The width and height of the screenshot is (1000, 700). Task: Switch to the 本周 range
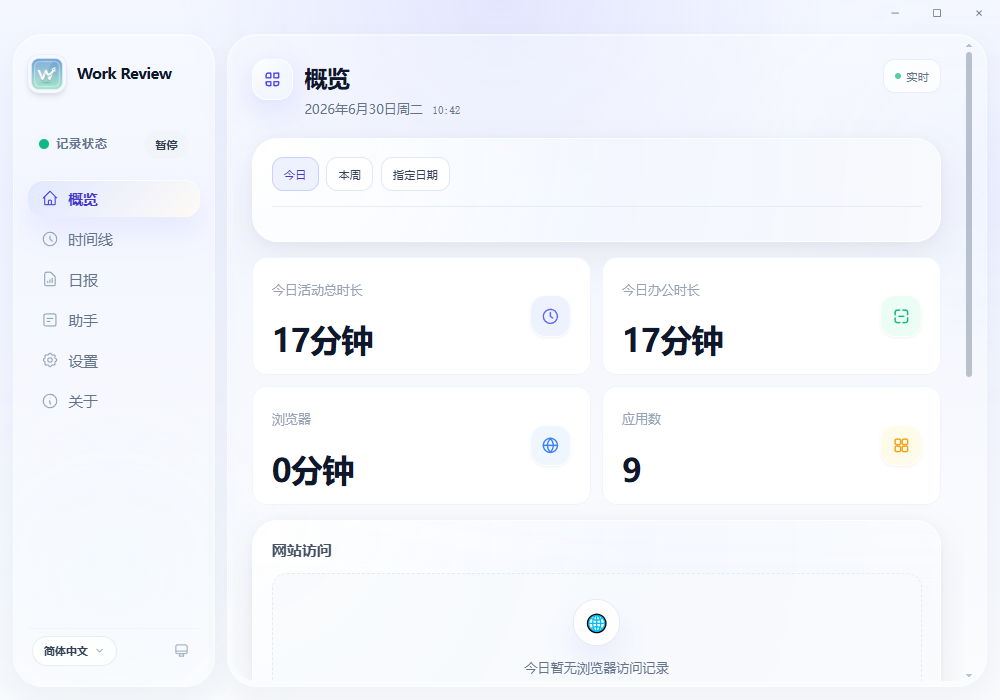(x=349, y=174)
